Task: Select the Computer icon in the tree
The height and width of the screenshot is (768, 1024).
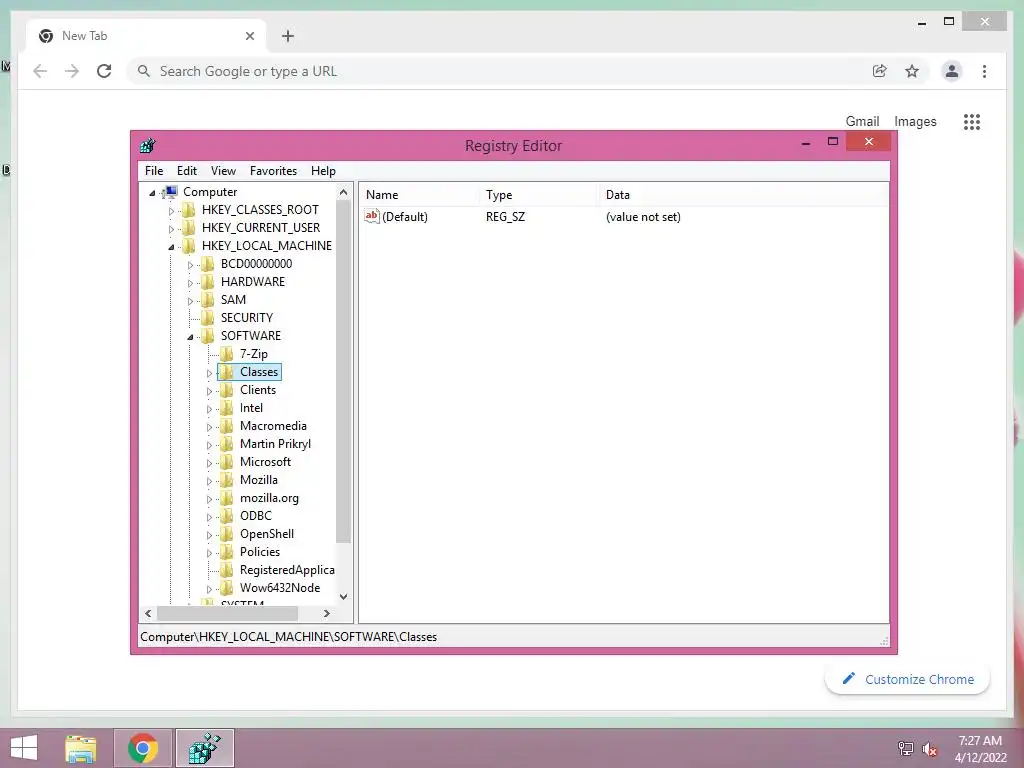Action: 171,192
